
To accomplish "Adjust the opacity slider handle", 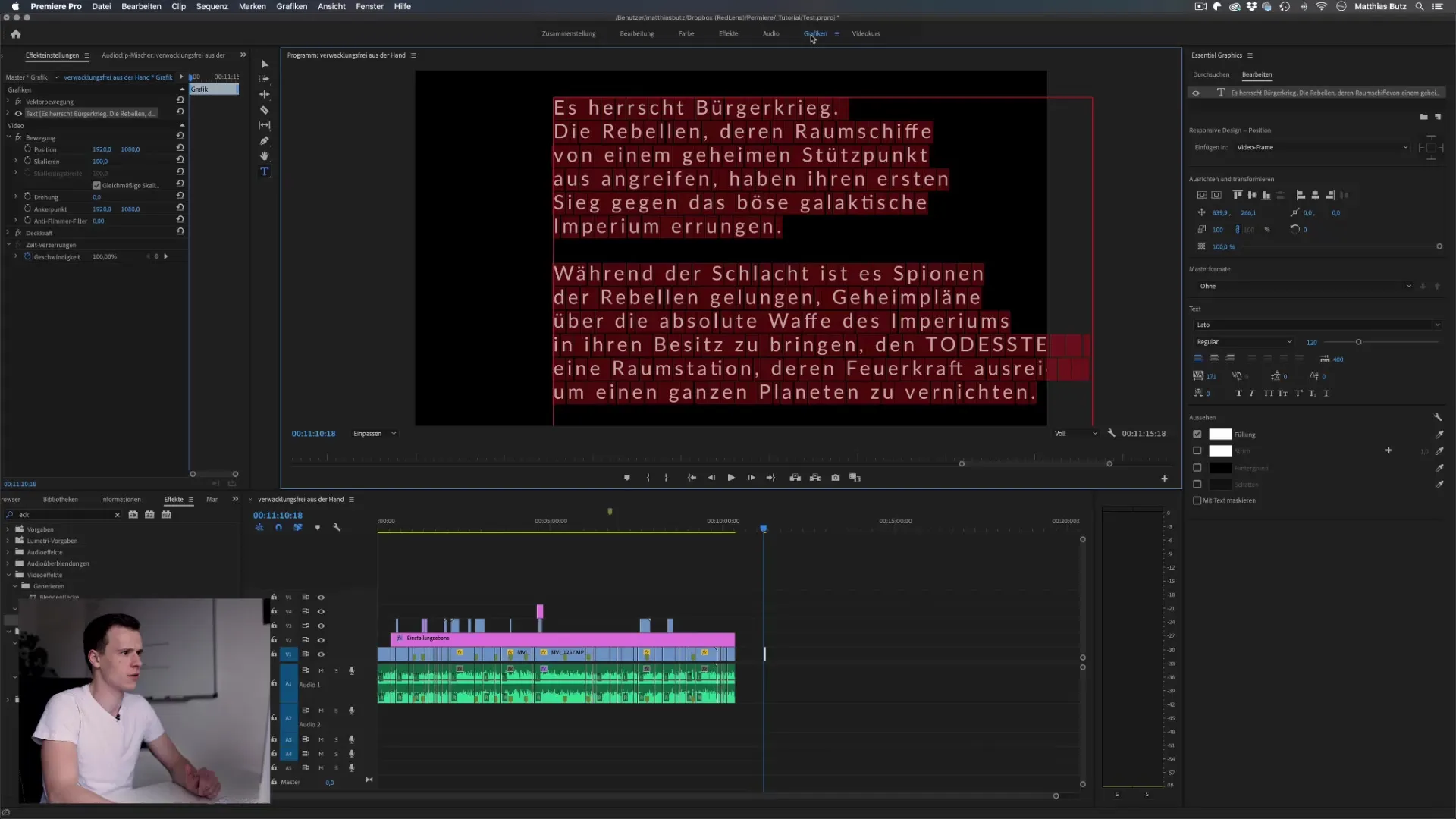I will pyautogui.click(x=1439, y=246).
